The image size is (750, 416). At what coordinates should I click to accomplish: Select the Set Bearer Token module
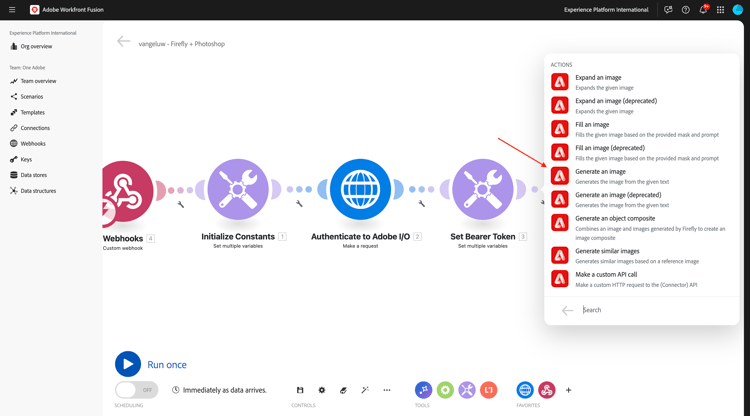point(483,189)
